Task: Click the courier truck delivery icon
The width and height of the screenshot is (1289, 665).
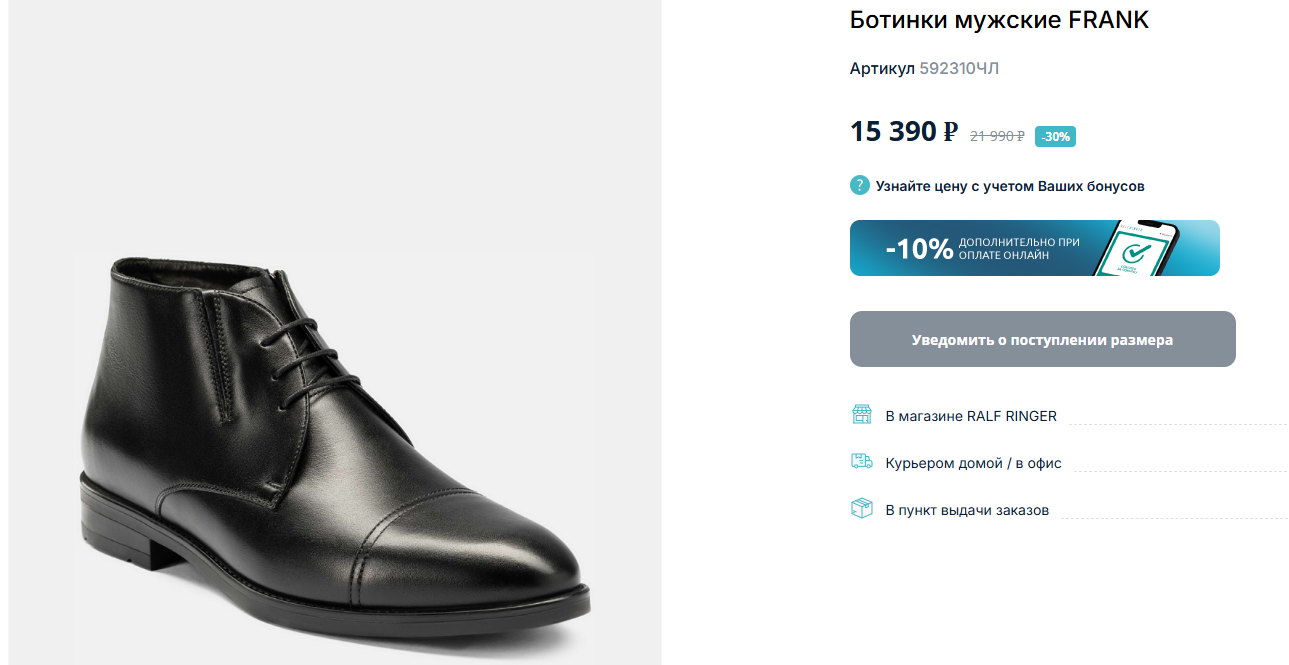Action: pyautogui.click(x=861, y=462)
